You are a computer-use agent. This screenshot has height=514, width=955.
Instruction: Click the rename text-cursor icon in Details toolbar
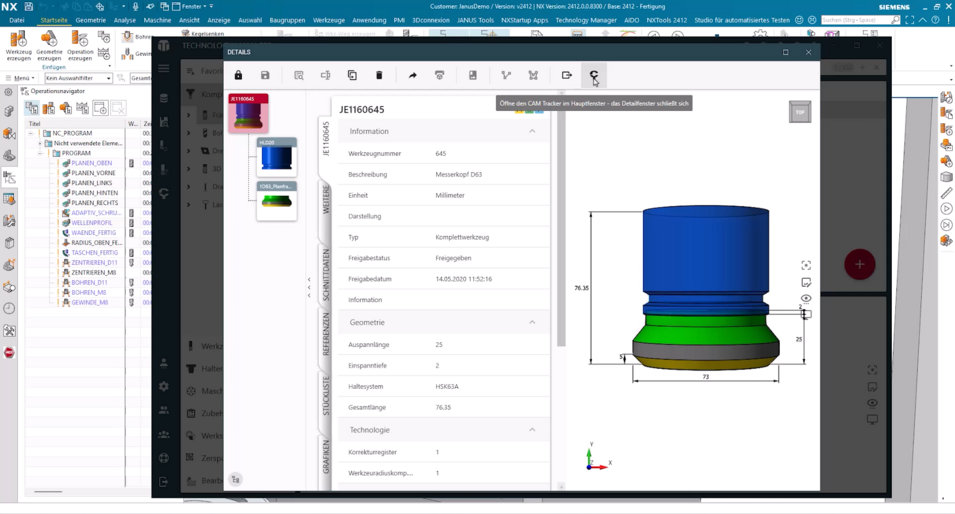tap(326, 75)
